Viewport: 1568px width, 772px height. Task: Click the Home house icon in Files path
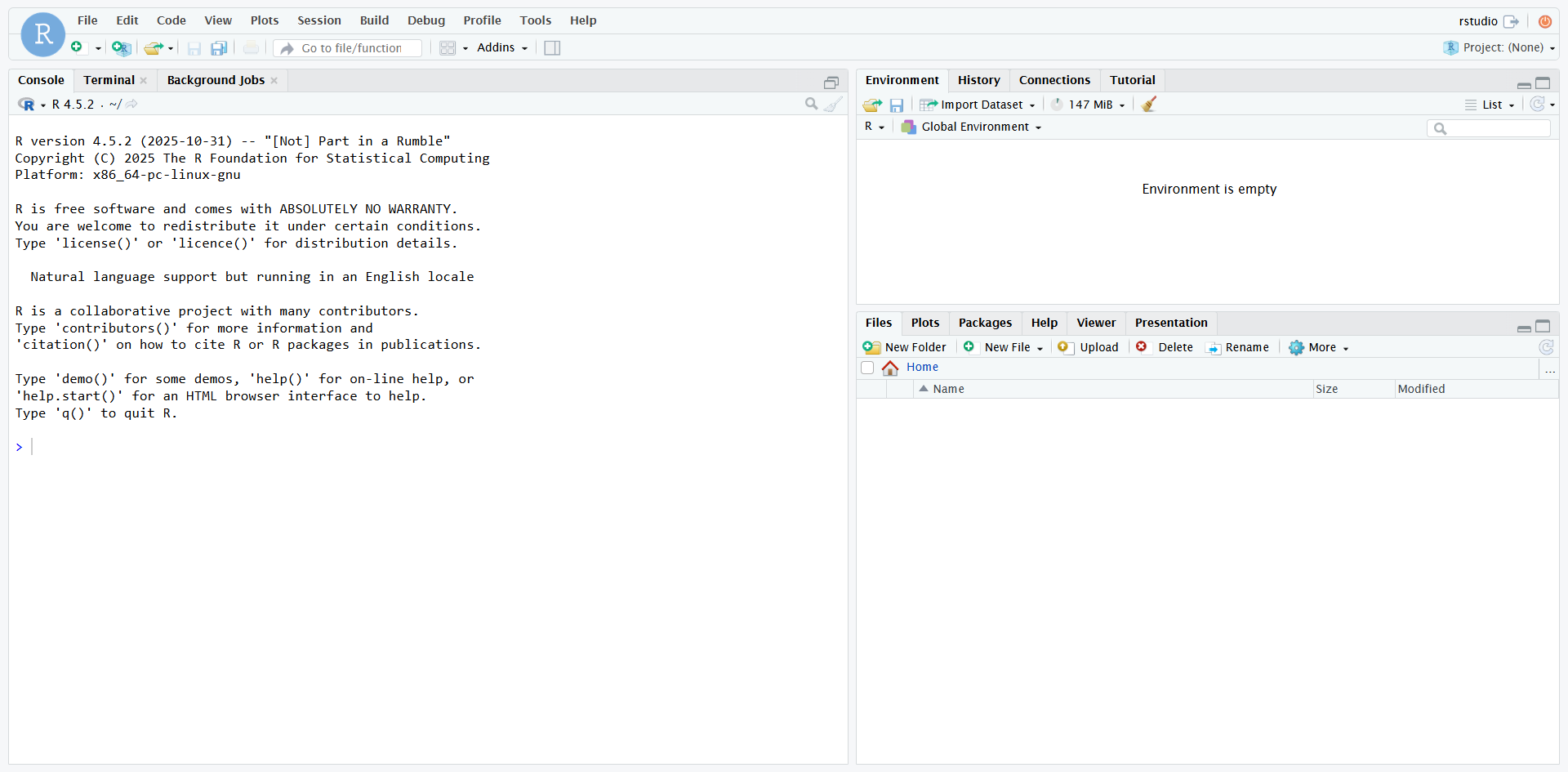click(x=890, y=368)
